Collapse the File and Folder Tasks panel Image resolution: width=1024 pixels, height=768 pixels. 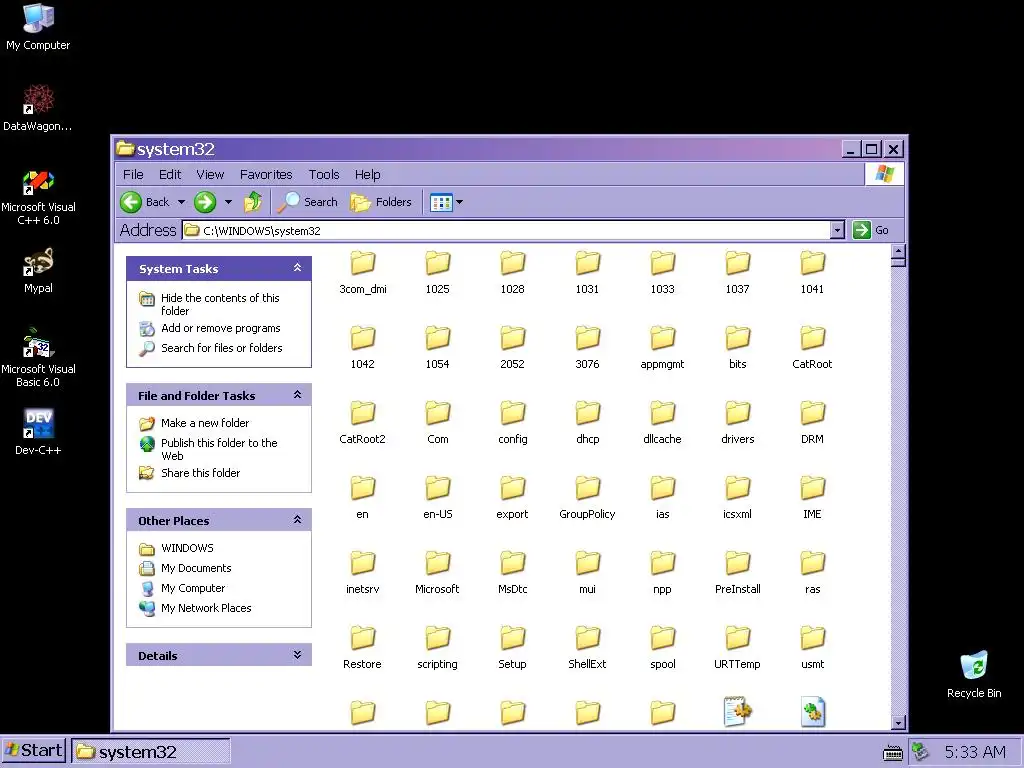pos(297,394)
